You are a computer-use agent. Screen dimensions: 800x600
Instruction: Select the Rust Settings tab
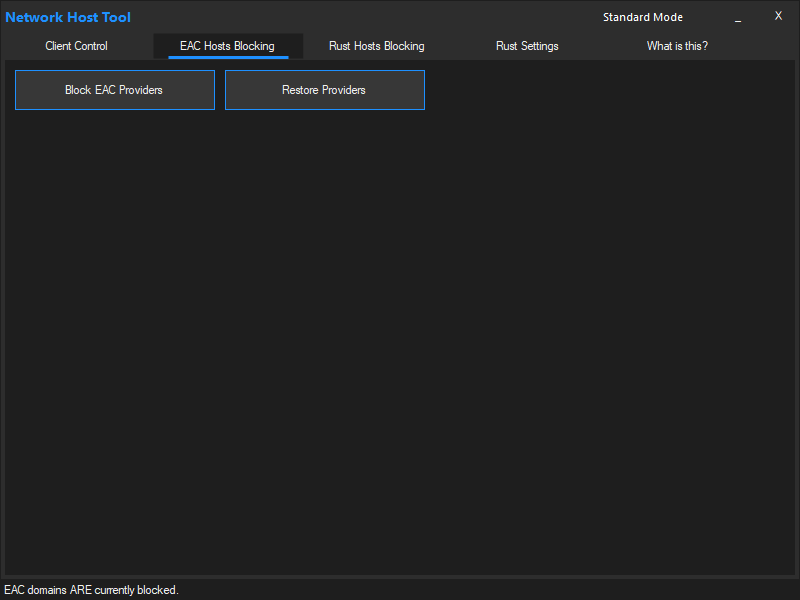pyautogui.click(x=527, y=46)
